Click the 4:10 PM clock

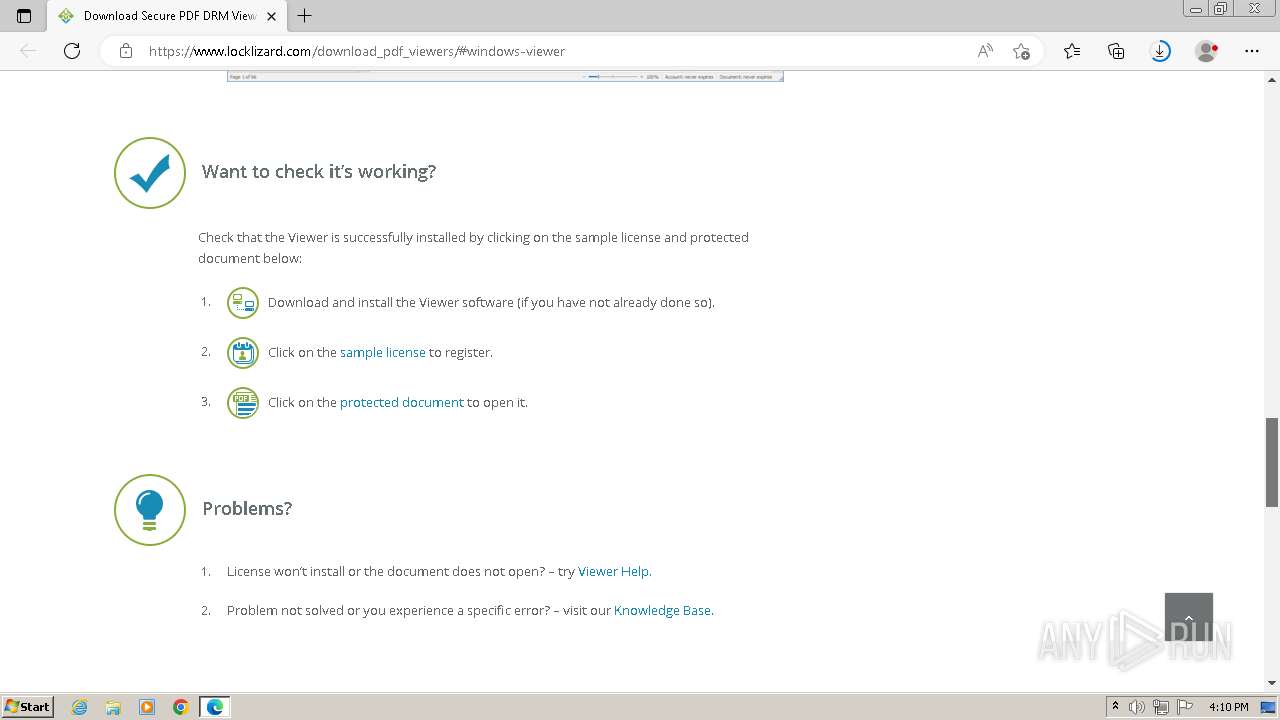pyautogui.click(x=1228, y=707)
